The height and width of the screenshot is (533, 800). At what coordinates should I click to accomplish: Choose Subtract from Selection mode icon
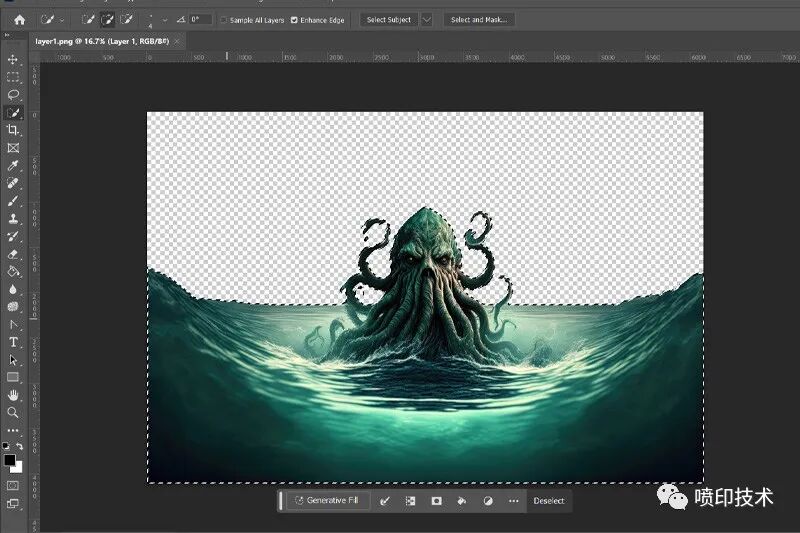126,20
